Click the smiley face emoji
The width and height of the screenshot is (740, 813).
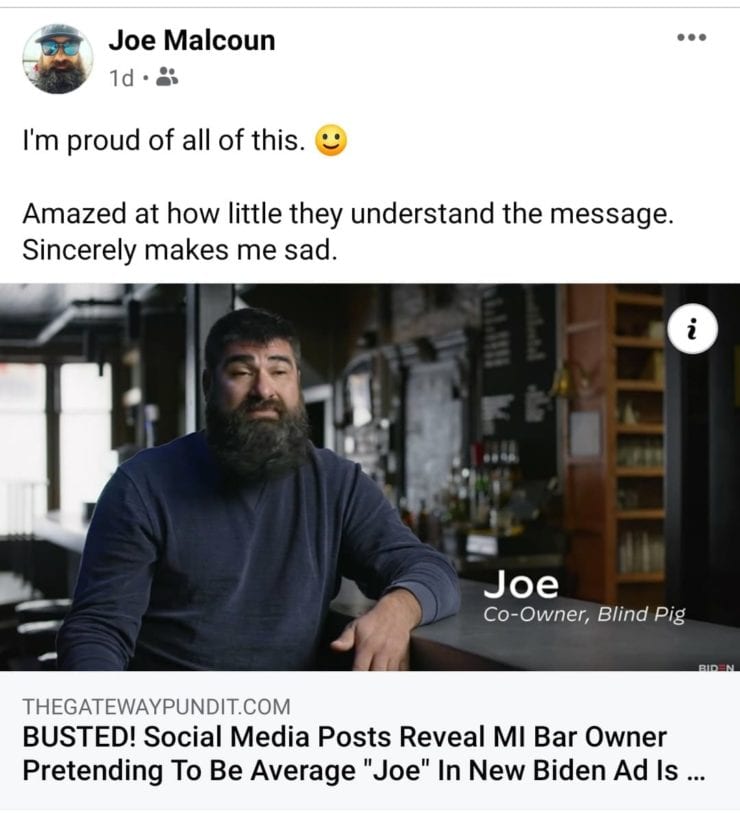tap(331, 140)
